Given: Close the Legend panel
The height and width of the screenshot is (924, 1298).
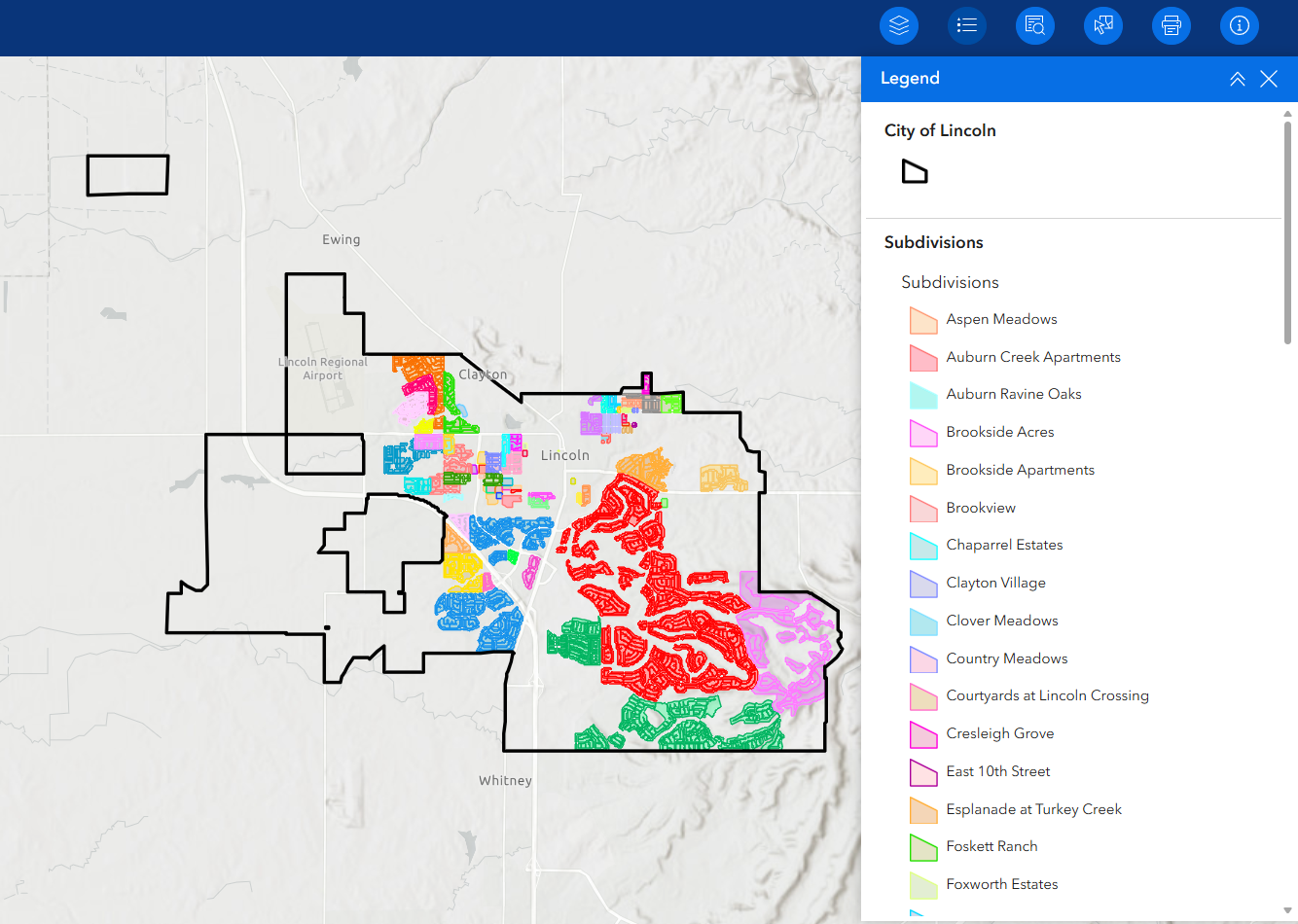Looking at the screenshot, I should pos(1269,79).
